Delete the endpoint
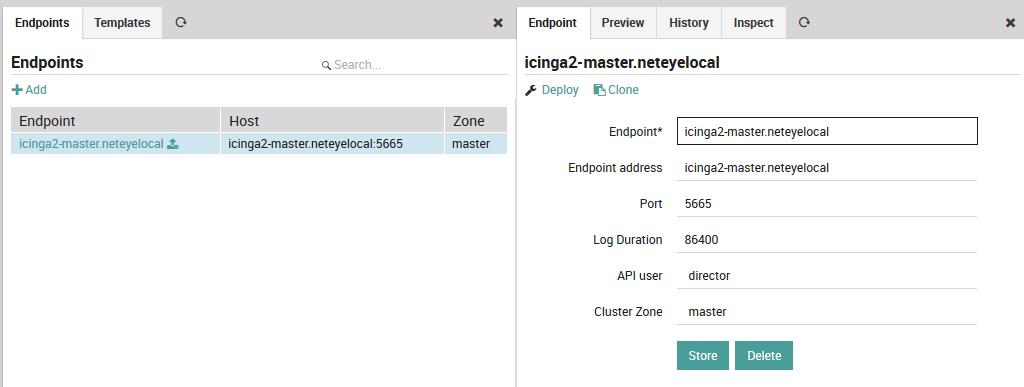Image resolution: width=1024 pixels, height=387 pixels. pyautogui.click(x=764, y=356)
